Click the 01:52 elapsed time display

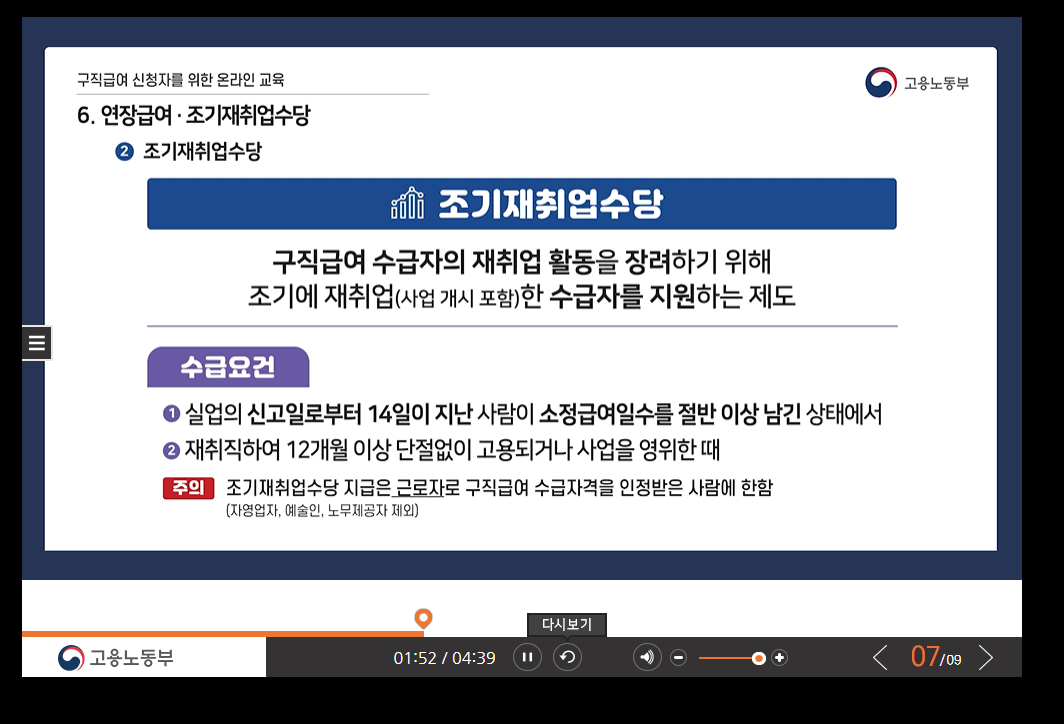412,657
